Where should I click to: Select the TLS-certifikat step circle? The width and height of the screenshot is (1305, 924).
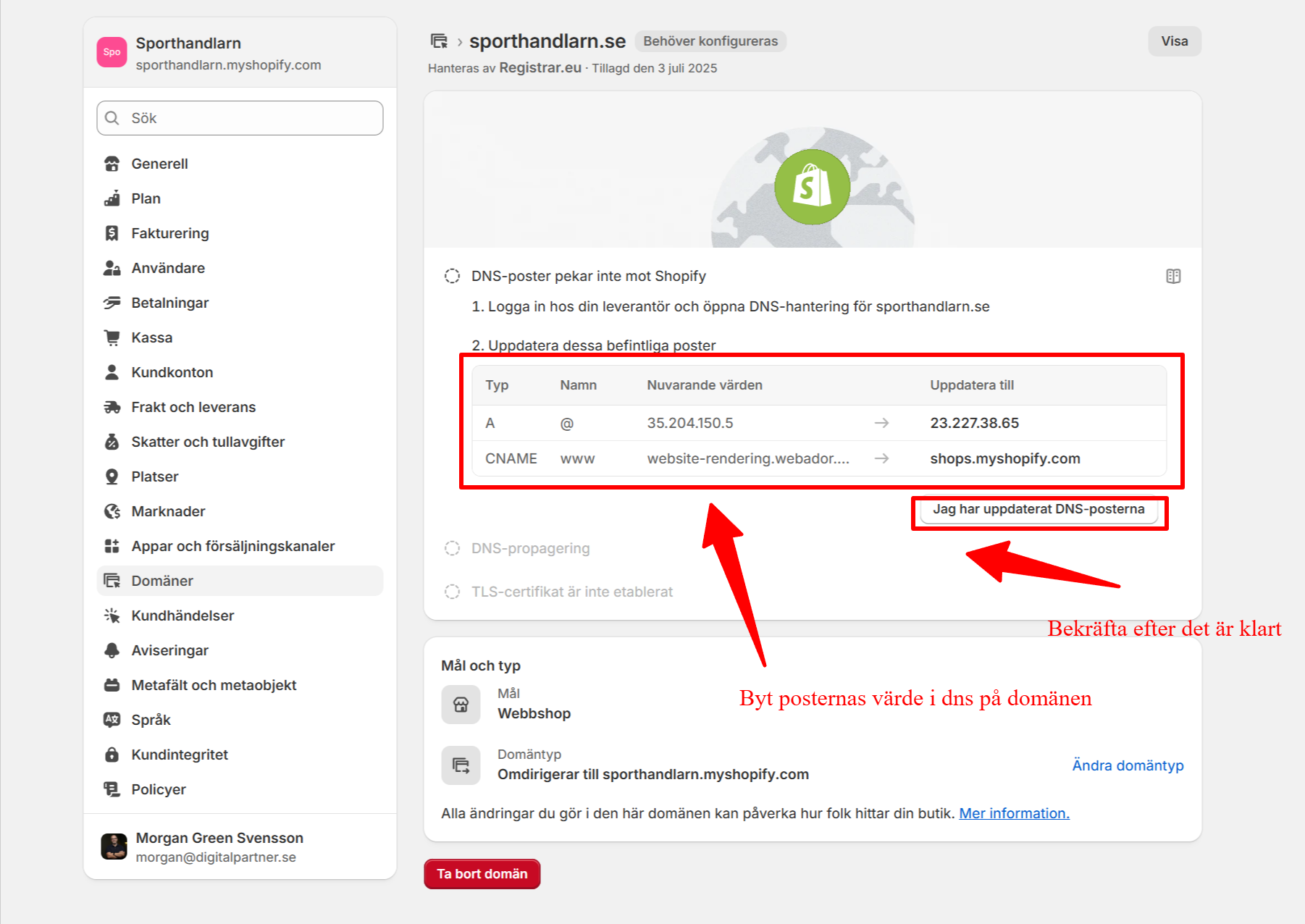[452, 592]
